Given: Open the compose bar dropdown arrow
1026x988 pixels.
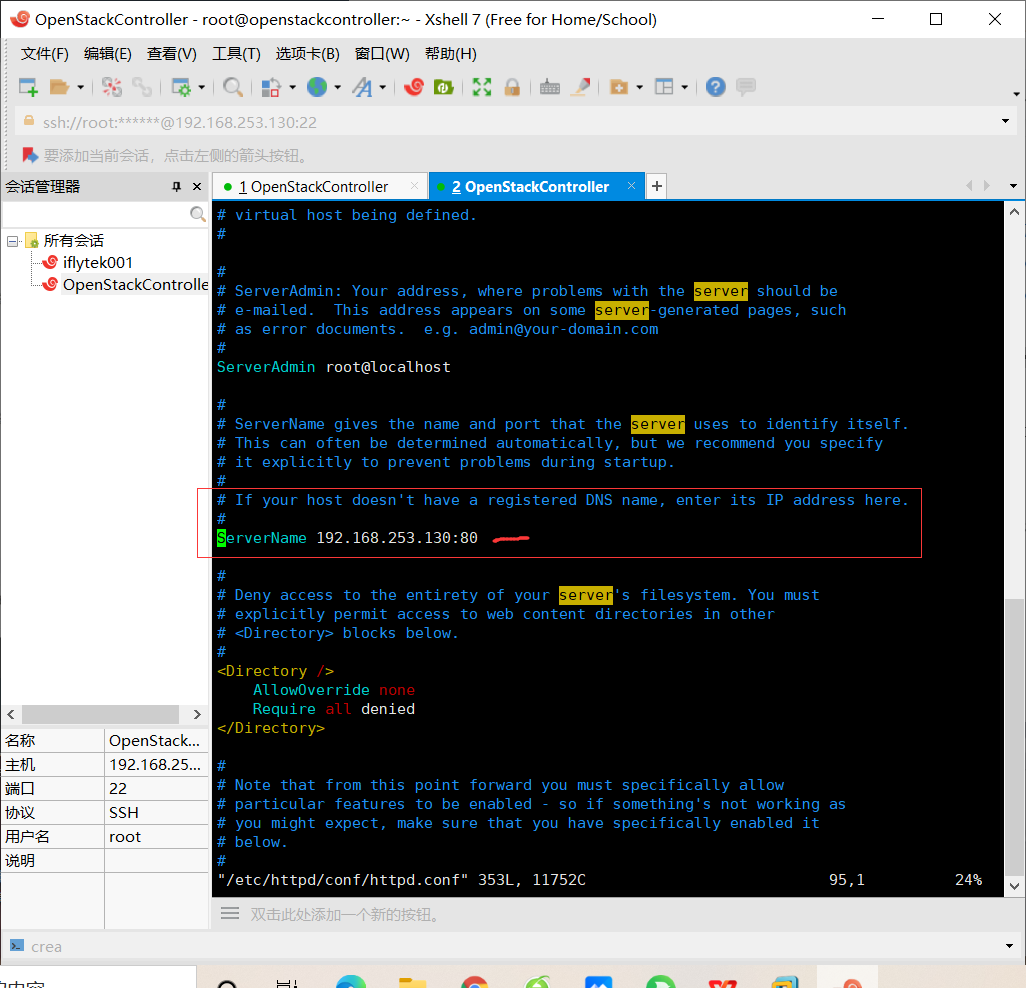Looking at the screenshot, I should click(1009, 946).
